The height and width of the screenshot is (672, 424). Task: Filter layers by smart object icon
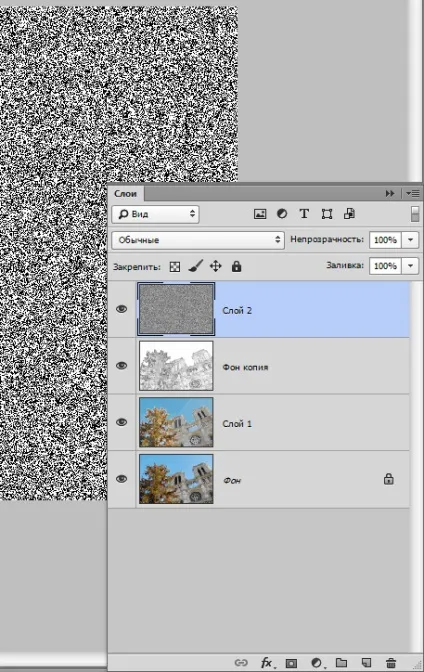point(349,213)
